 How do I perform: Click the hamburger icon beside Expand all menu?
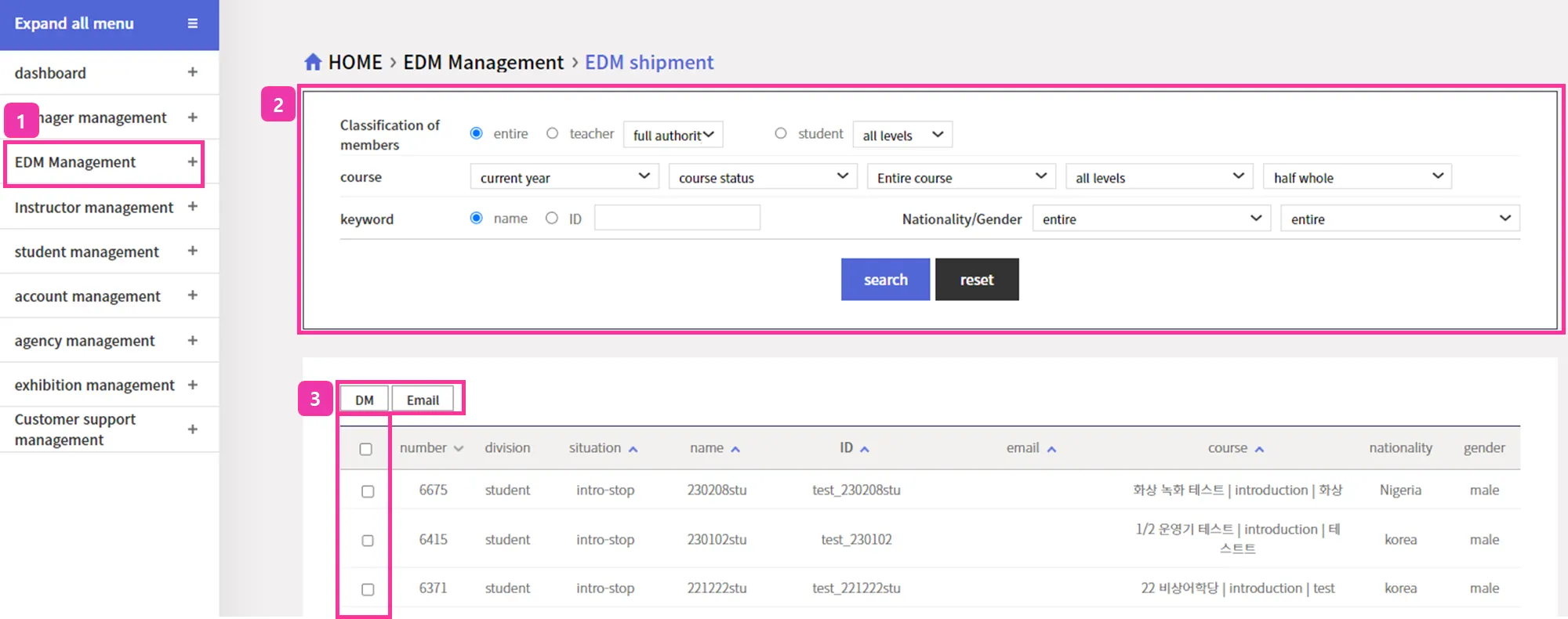(192, 24)
